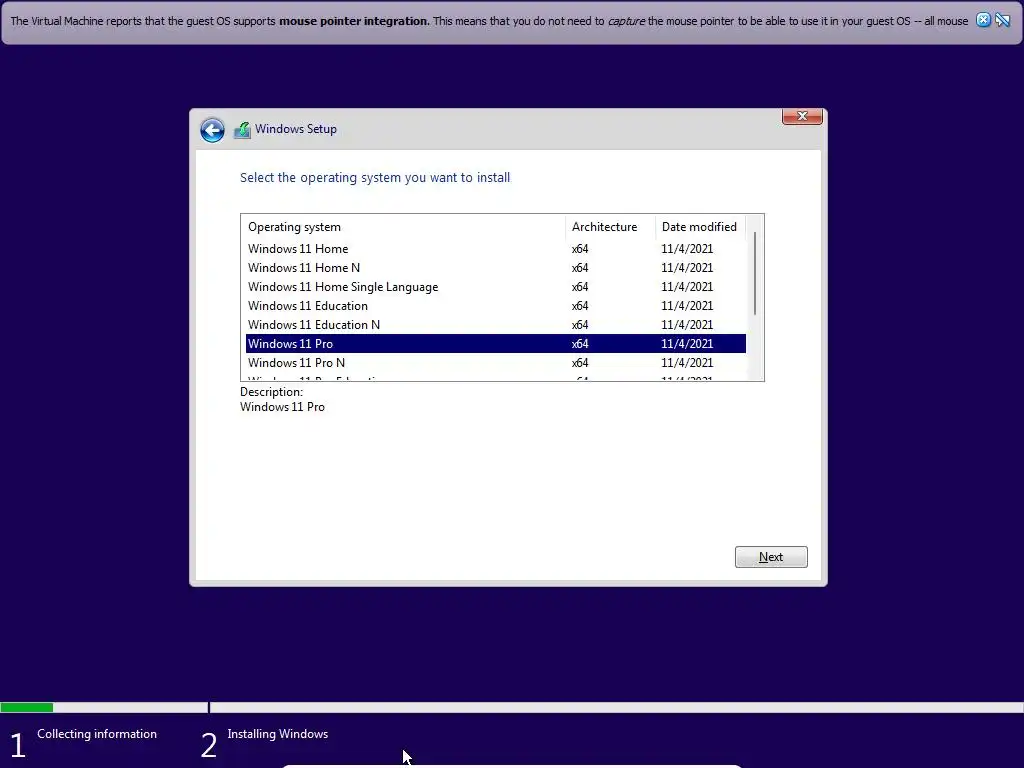The width and height of the screenshot is (1024, 768).
Task: Click the Collecting information step label
Action: [97, 734]
